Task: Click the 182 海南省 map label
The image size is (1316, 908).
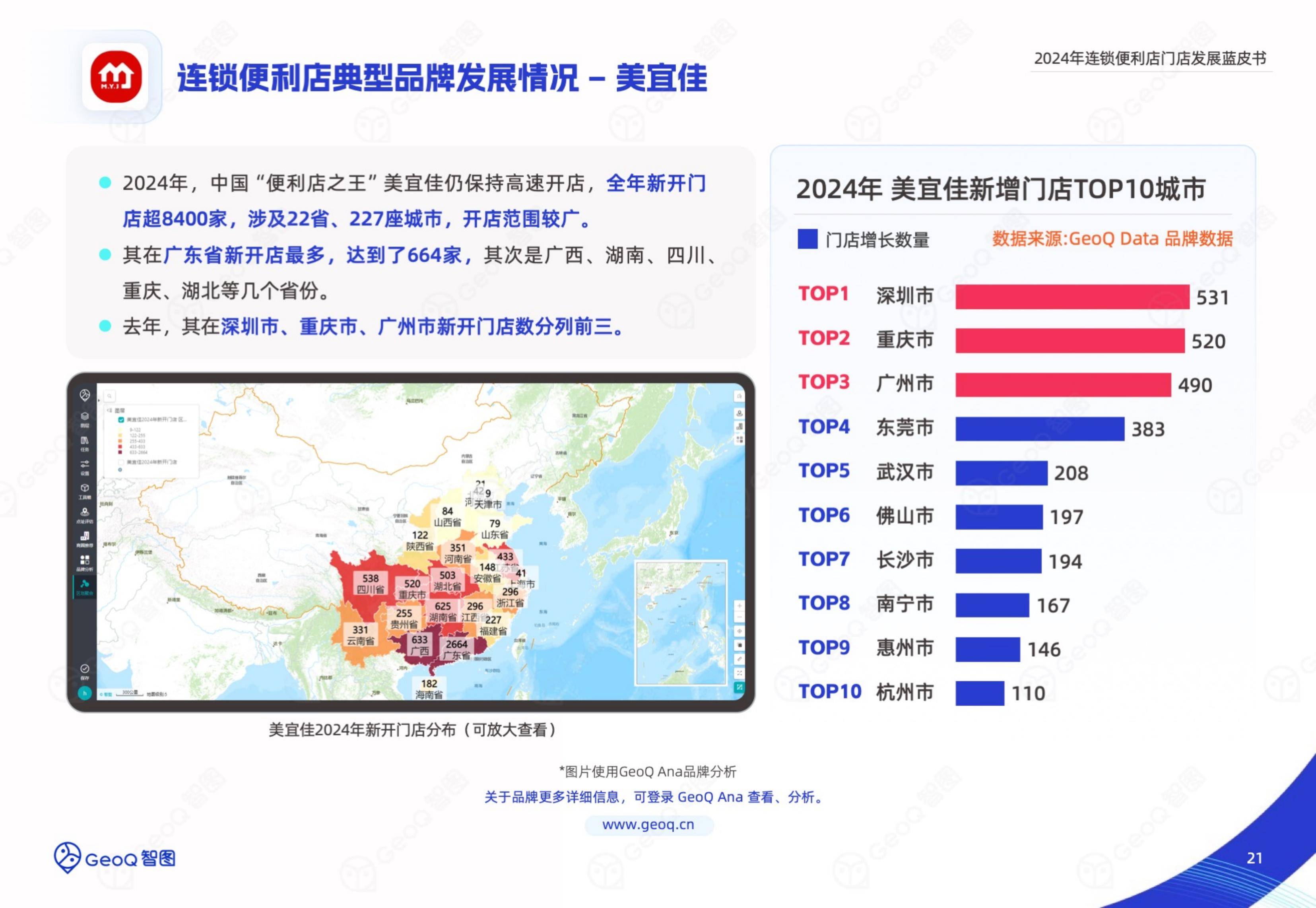Action: coord(429,689)
